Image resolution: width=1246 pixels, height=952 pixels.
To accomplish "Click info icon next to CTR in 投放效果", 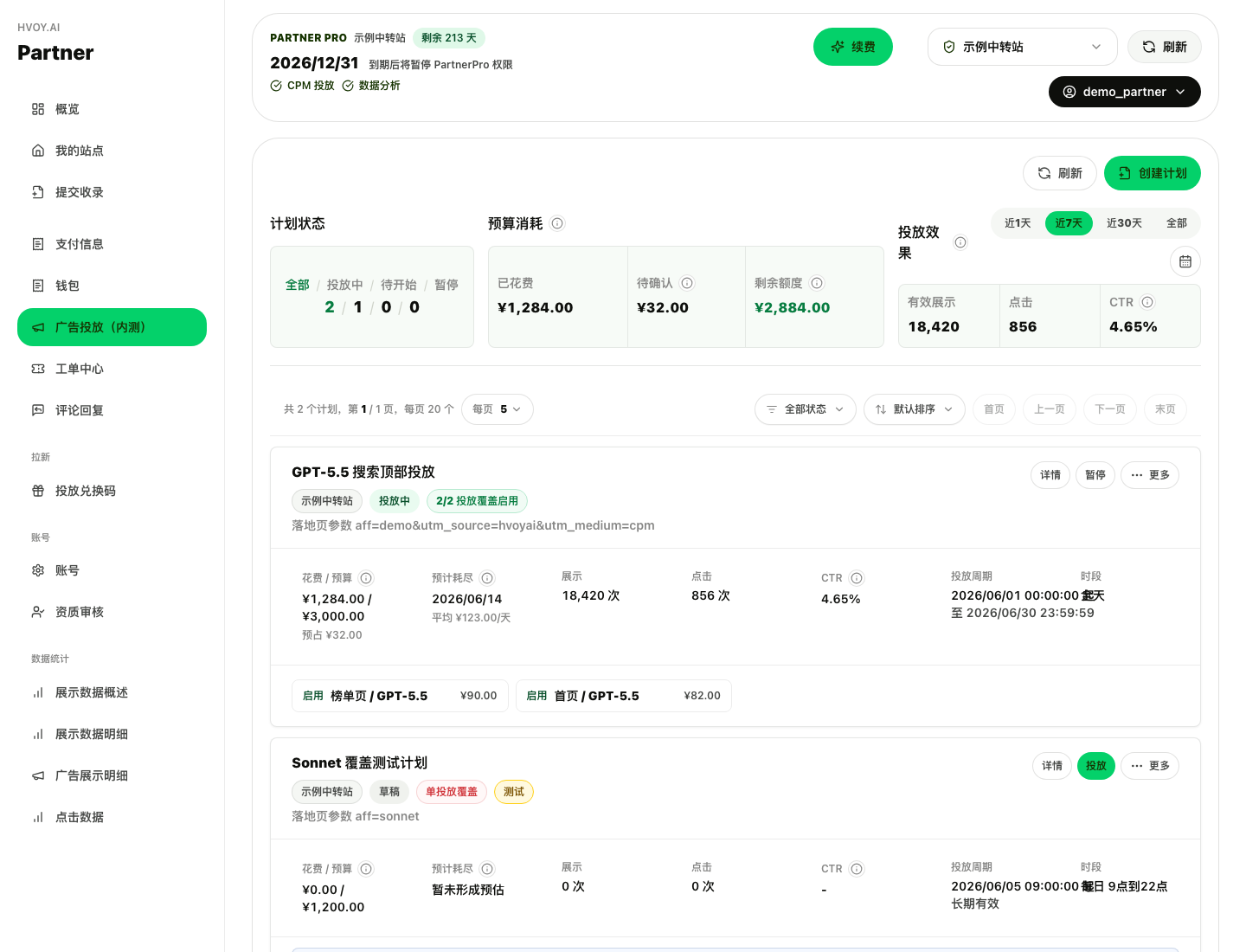I will [1147, 302].
